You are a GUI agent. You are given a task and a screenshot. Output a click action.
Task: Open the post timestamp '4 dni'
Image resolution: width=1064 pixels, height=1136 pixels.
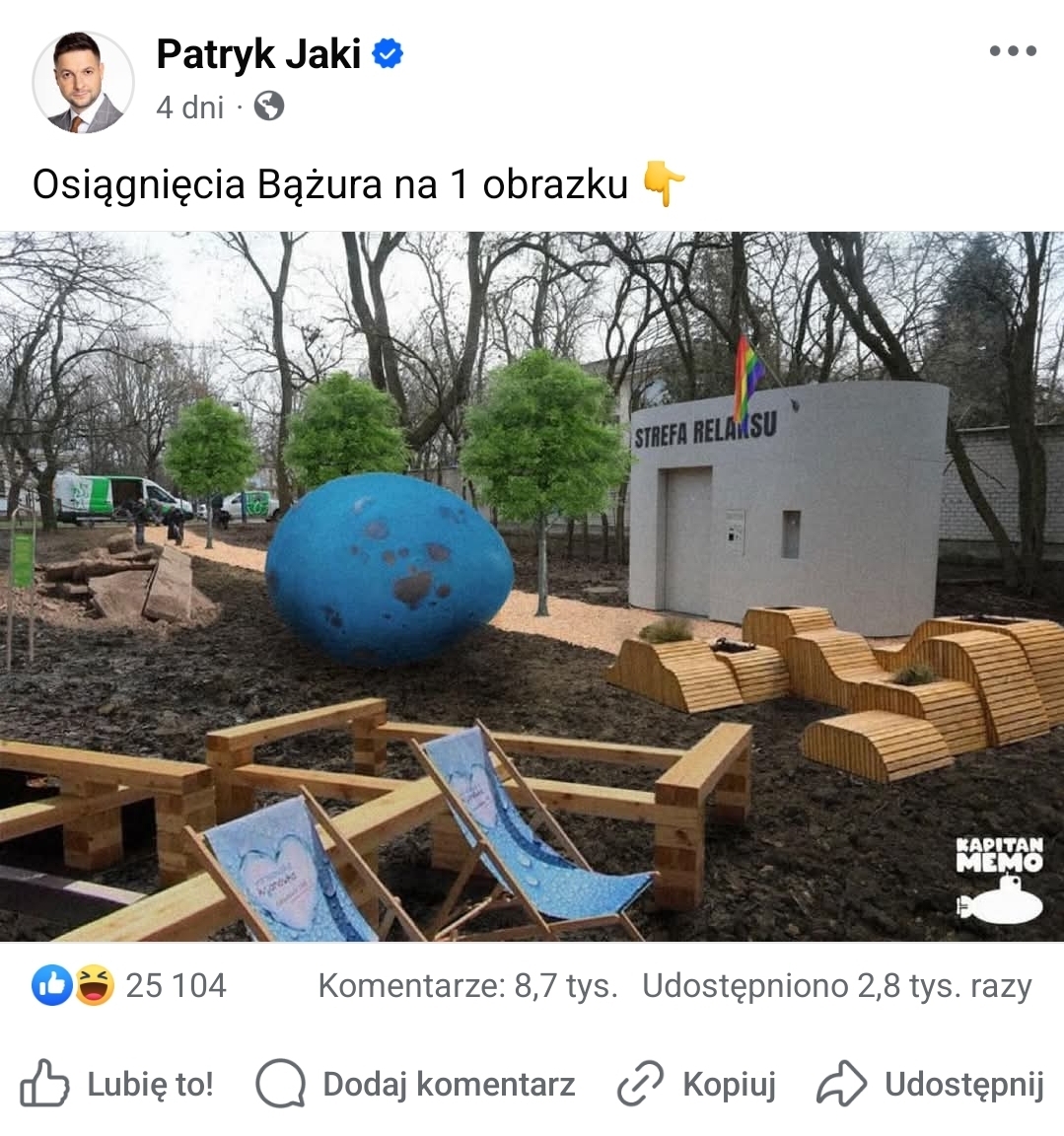tap(189, 107)
